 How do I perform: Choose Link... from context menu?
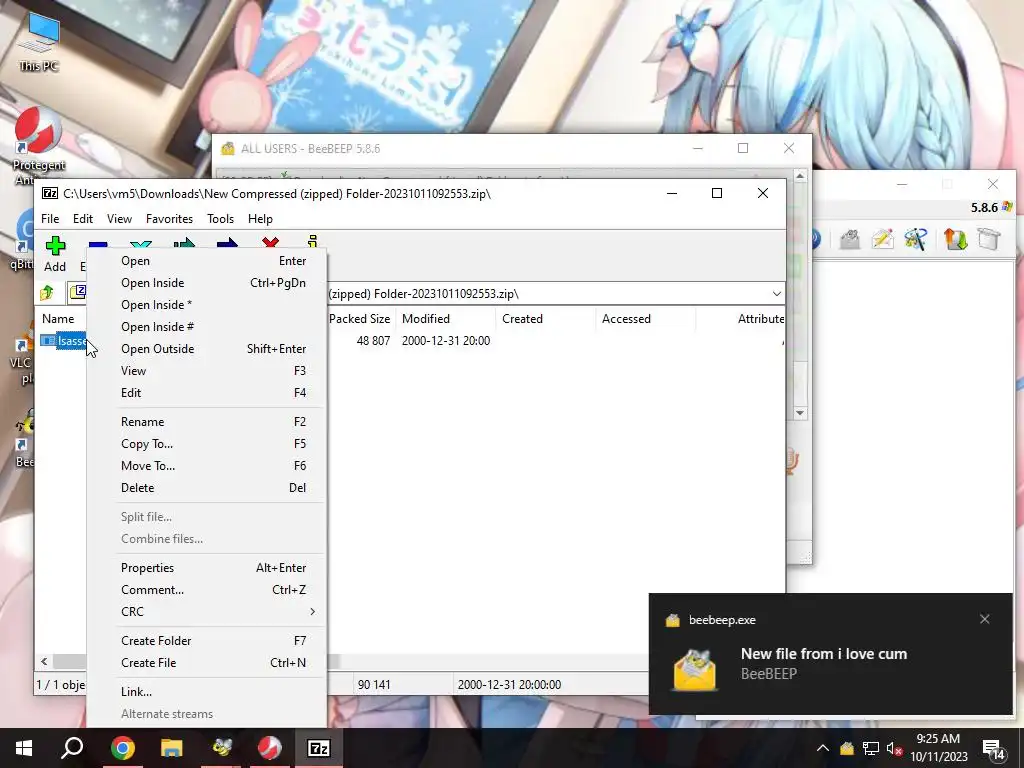pos(206,692)
